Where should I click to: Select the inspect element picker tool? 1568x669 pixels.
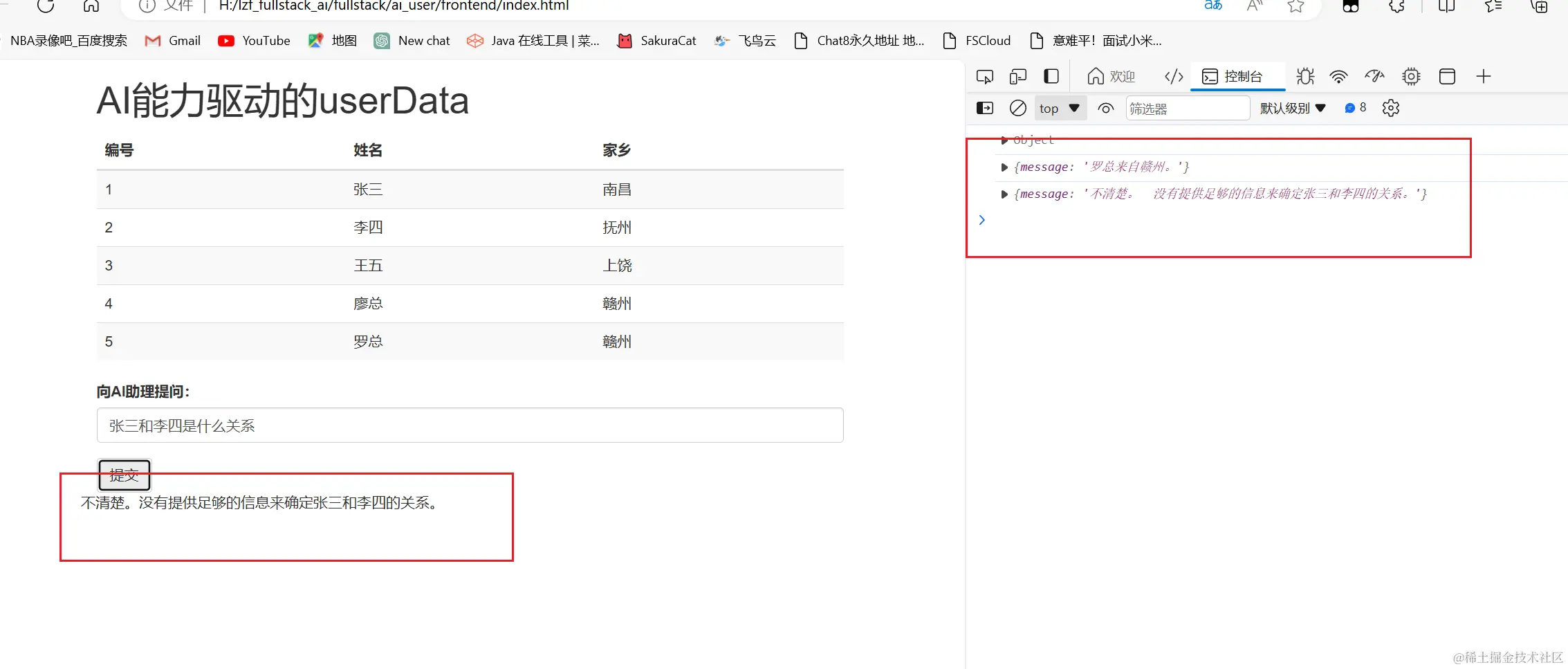tap(984, 76)
